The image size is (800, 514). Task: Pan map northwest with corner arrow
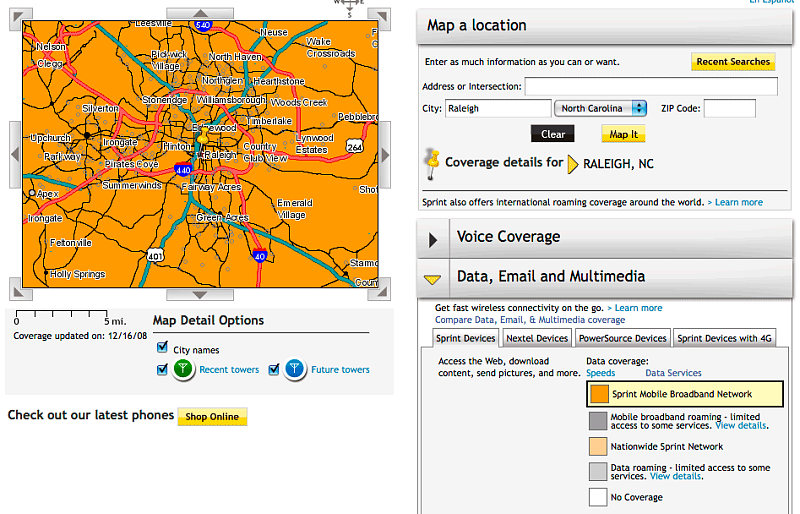[20, 16]
